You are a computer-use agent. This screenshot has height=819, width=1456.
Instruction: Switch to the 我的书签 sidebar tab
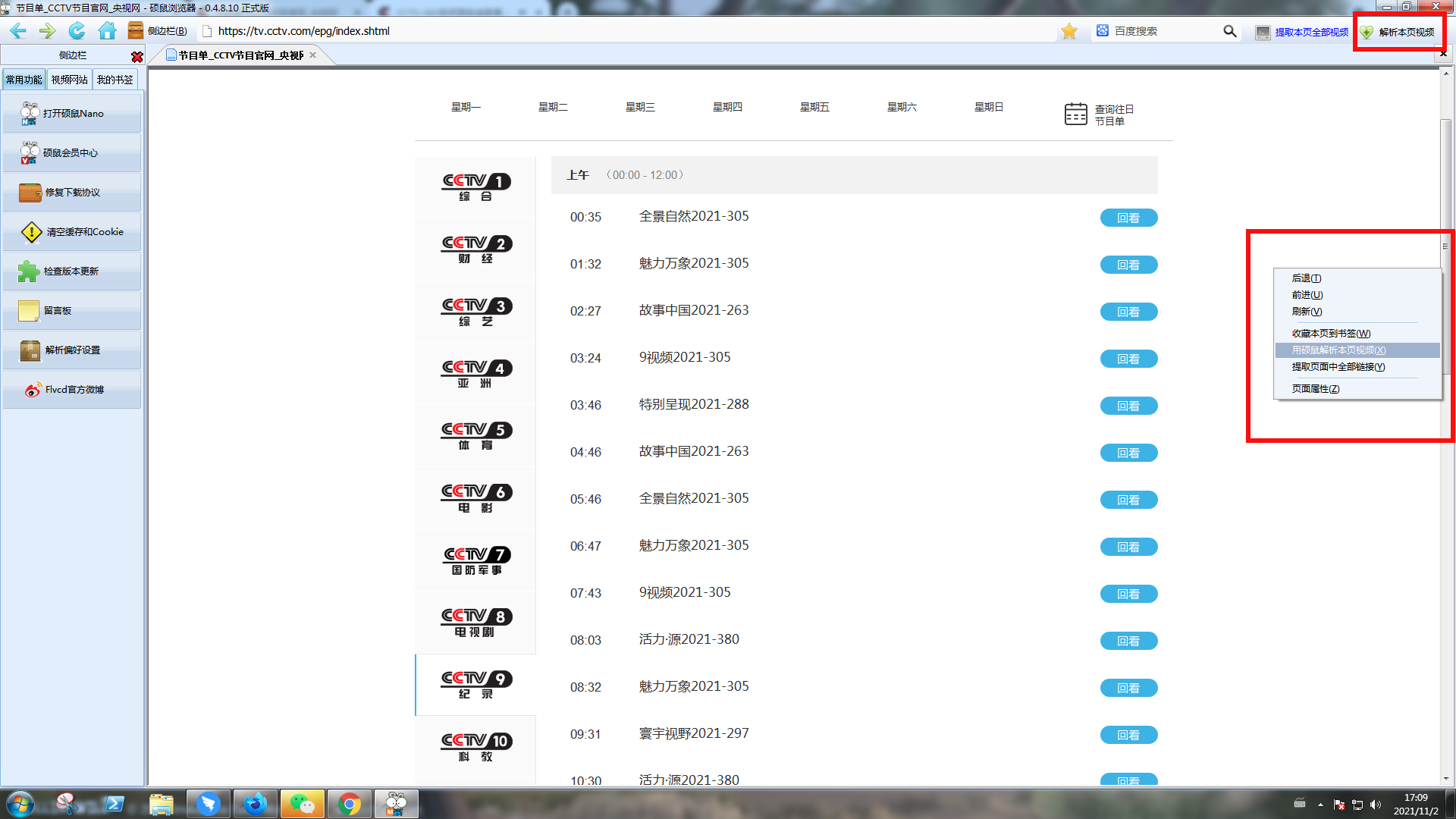click(115, 80)
